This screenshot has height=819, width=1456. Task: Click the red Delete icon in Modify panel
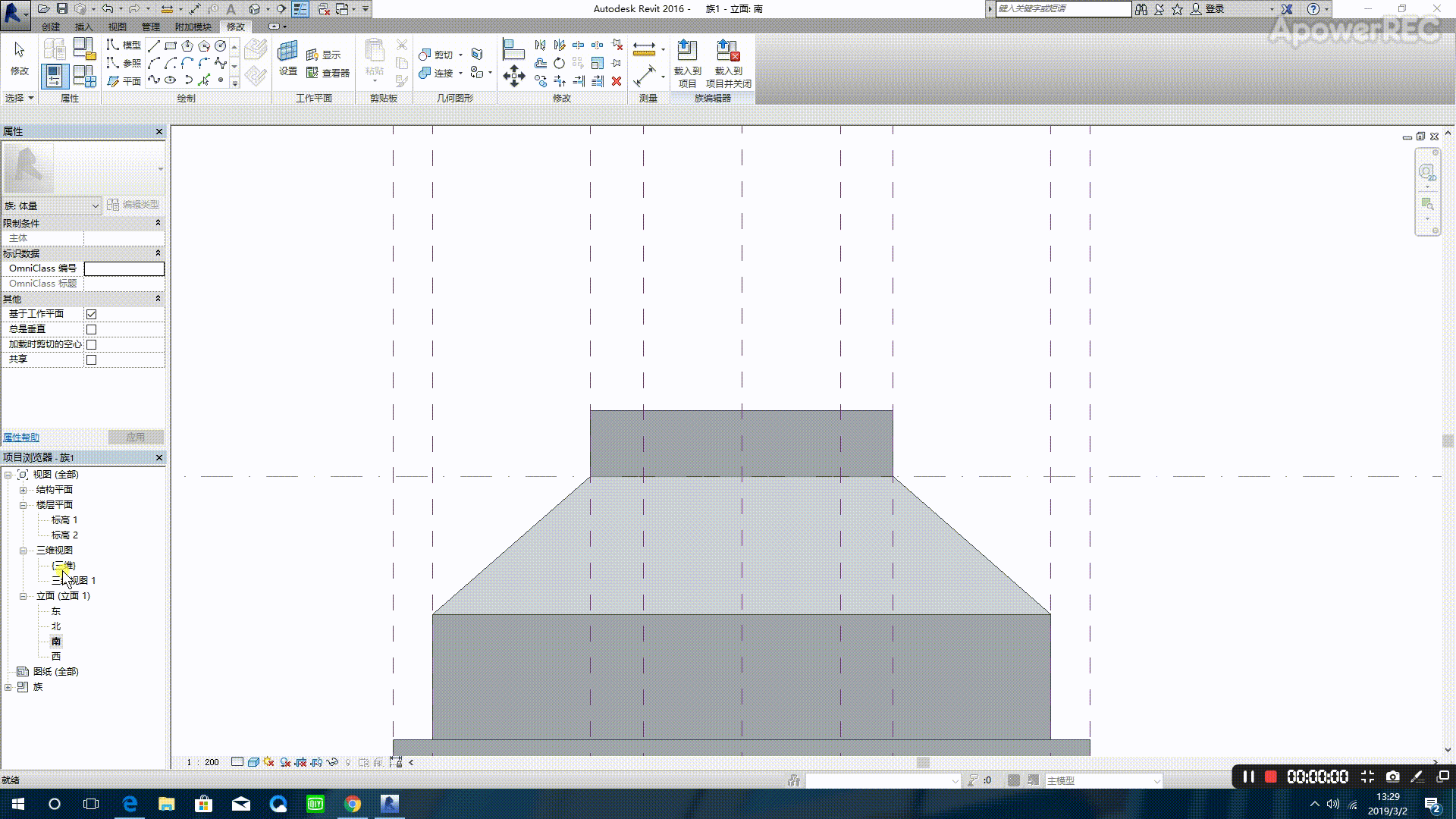coord(617,81)
